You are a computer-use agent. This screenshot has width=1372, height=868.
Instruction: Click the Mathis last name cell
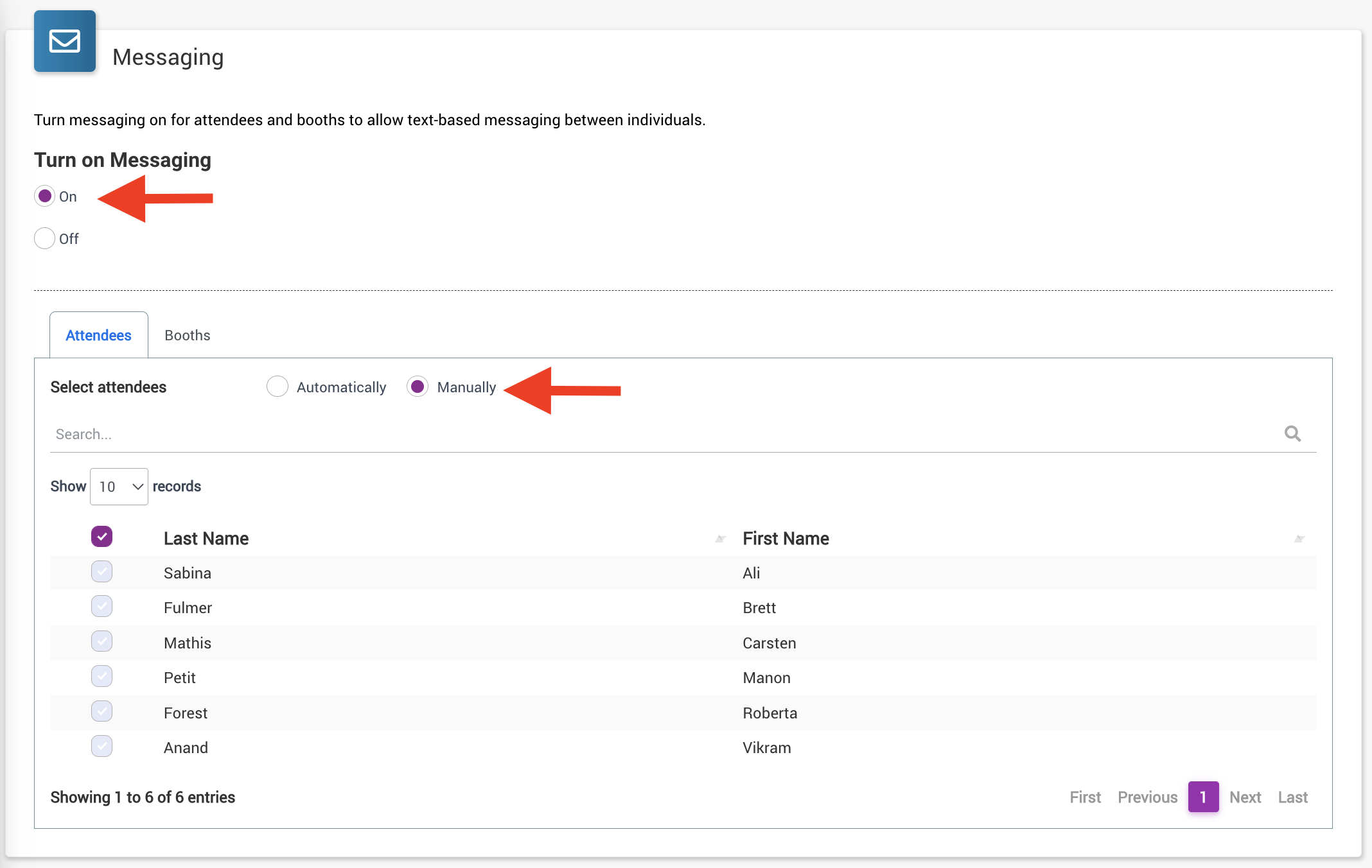187,643
